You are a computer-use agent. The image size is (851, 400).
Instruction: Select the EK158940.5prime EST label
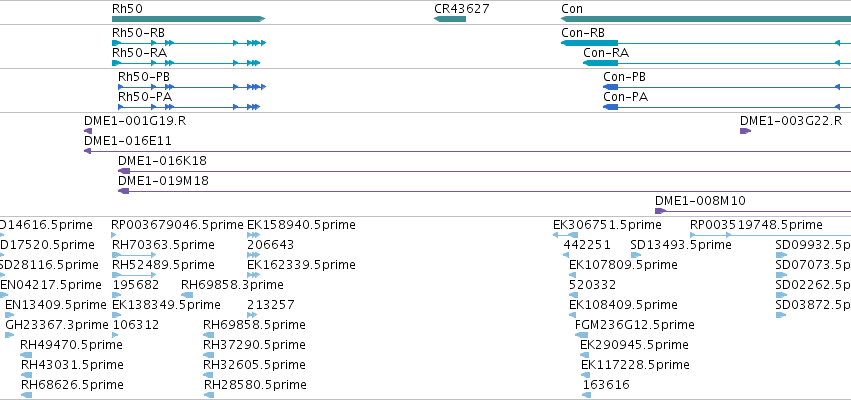tap(301, 225)
